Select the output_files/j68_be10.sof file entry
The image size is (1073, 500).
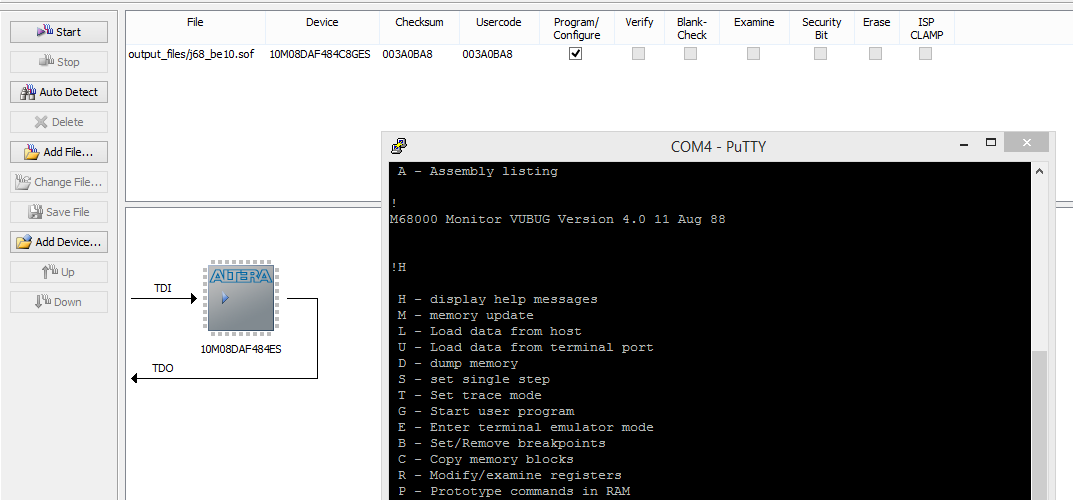[x=191, y=54]
